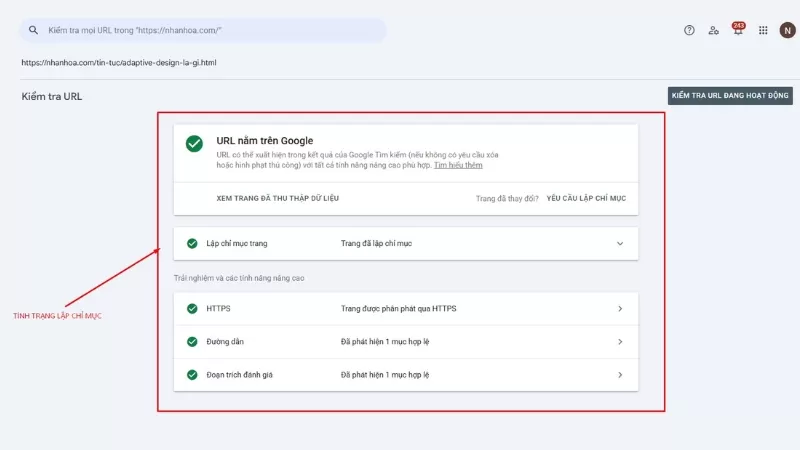Click the HTTPS green check icon

192,309
